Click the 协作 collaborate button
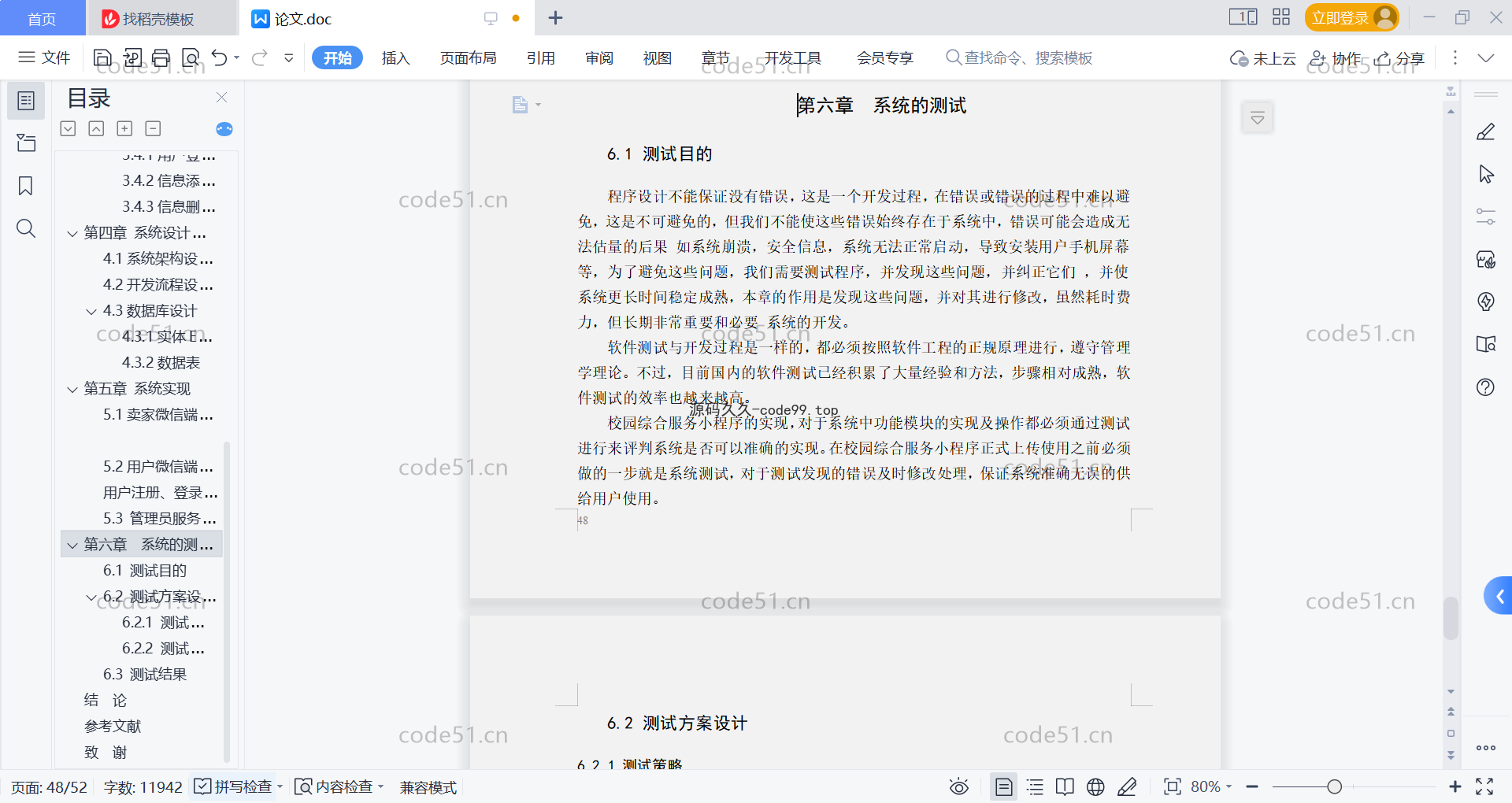 [x=1336, y=57]
